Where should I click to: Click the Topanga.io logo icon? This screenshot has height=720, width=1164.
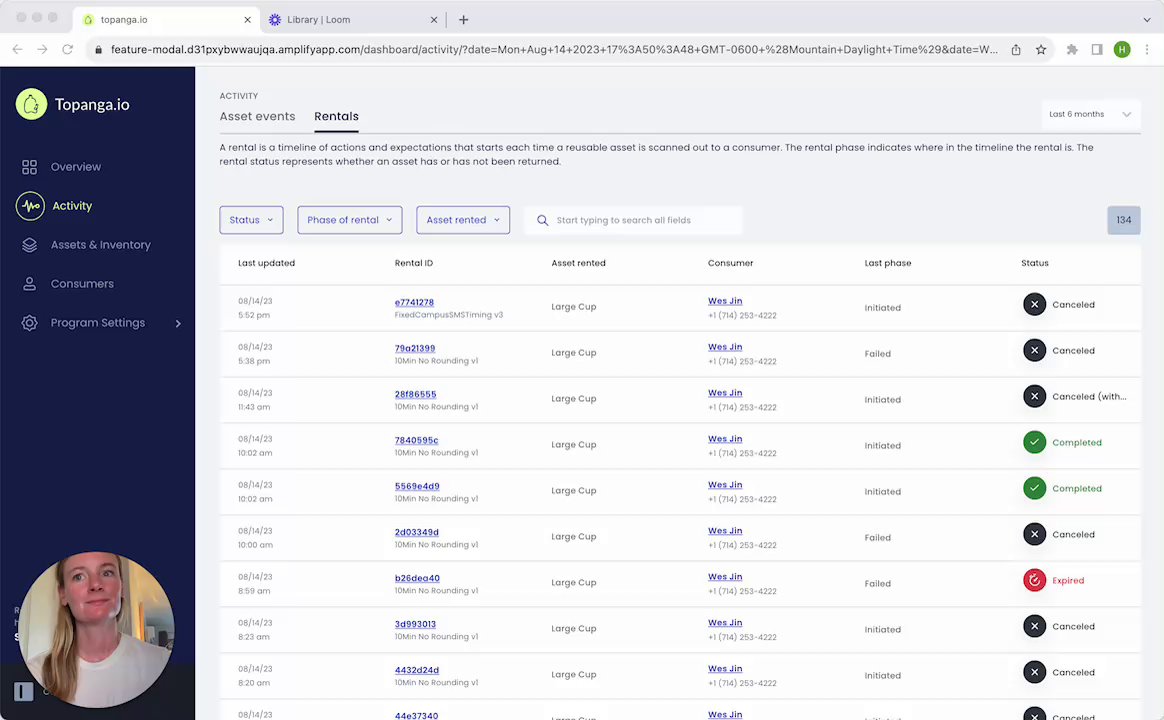click(31, 104)
